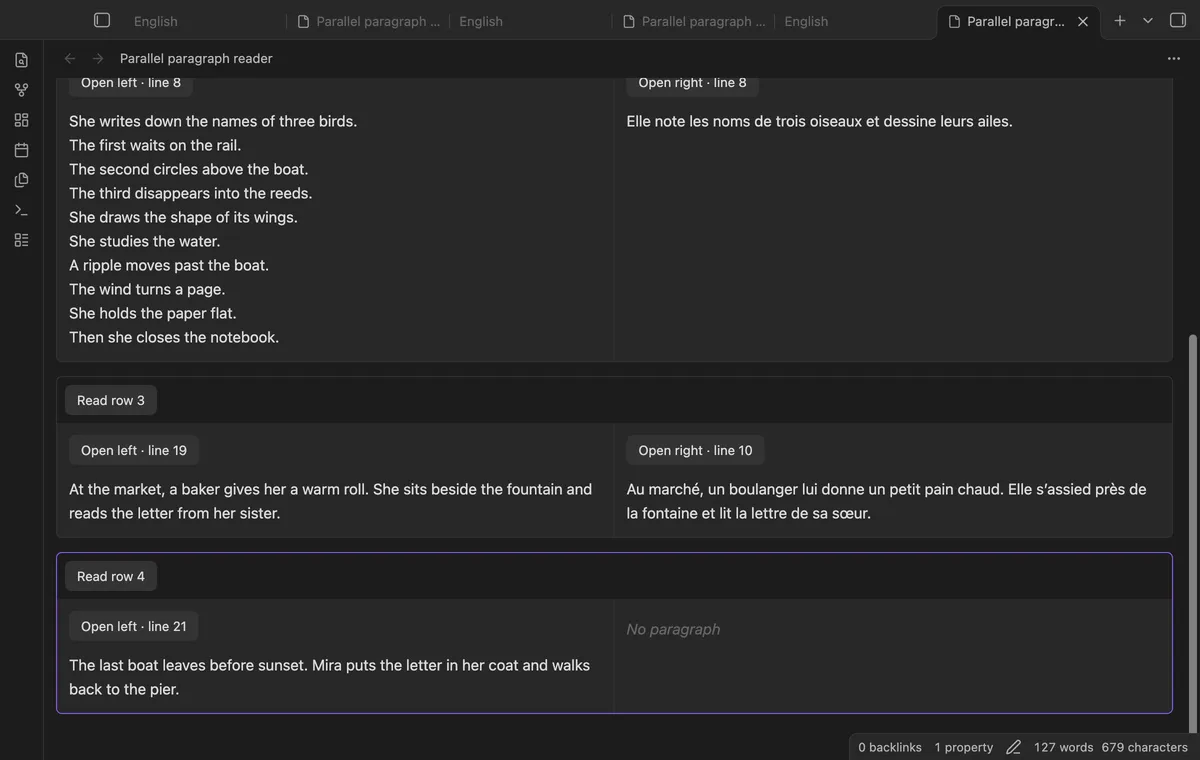Click the Read row 3 button

(111, 400)
